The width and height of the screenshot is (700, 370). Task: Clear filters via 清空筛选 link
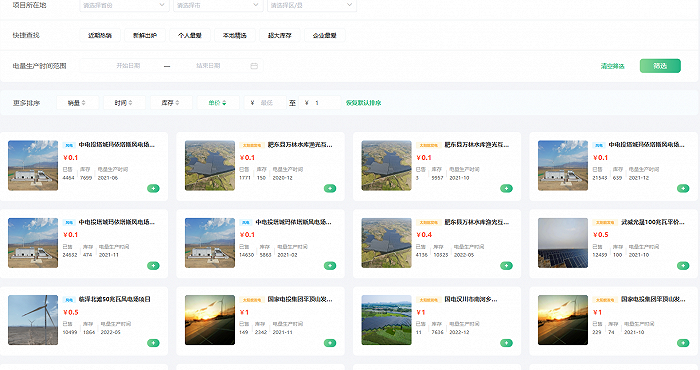point(612,66)
